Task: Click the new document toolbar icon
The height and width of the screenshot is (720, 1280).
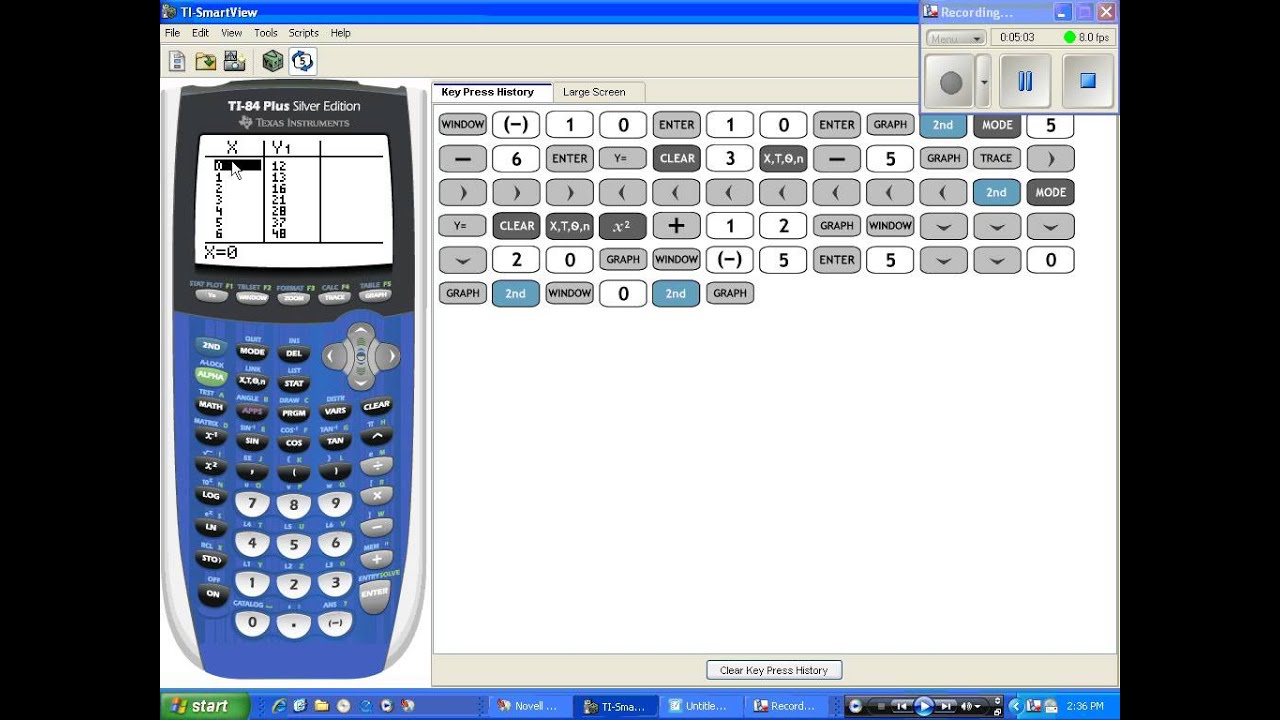Action: tap(177, 62)
